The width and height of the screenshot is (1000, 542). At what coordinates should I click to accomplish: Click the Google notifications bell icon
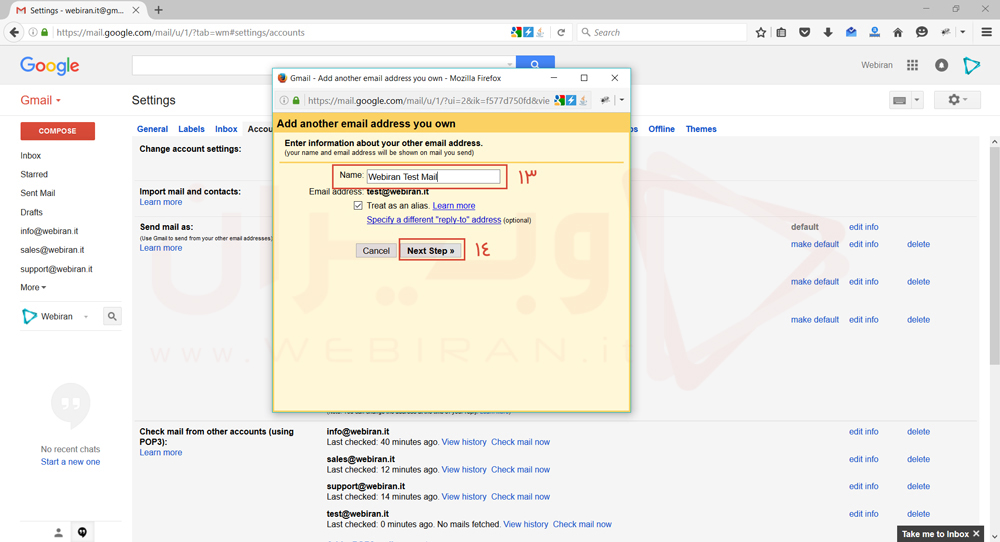(x=941, y=65)
